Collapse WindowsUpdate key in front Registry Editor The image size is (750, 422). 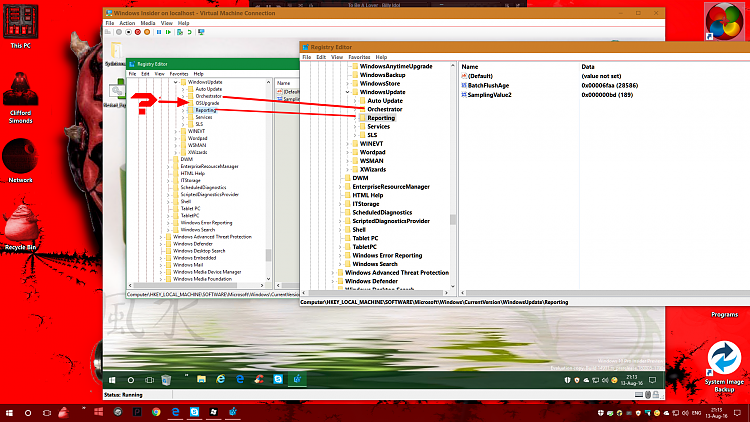[348, 92]
